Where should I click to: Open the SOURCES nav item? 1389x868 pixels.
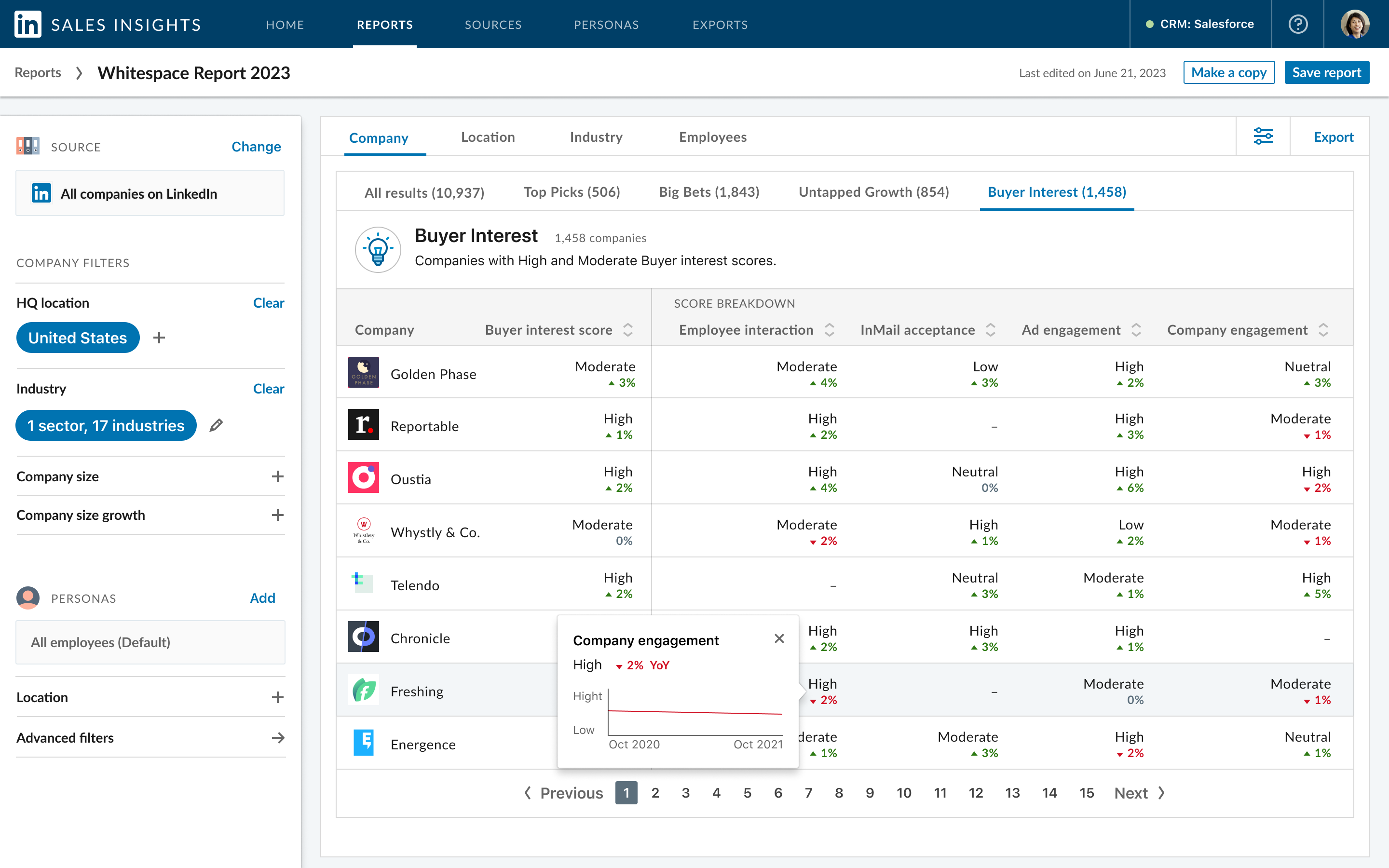(x=493, y=25)
